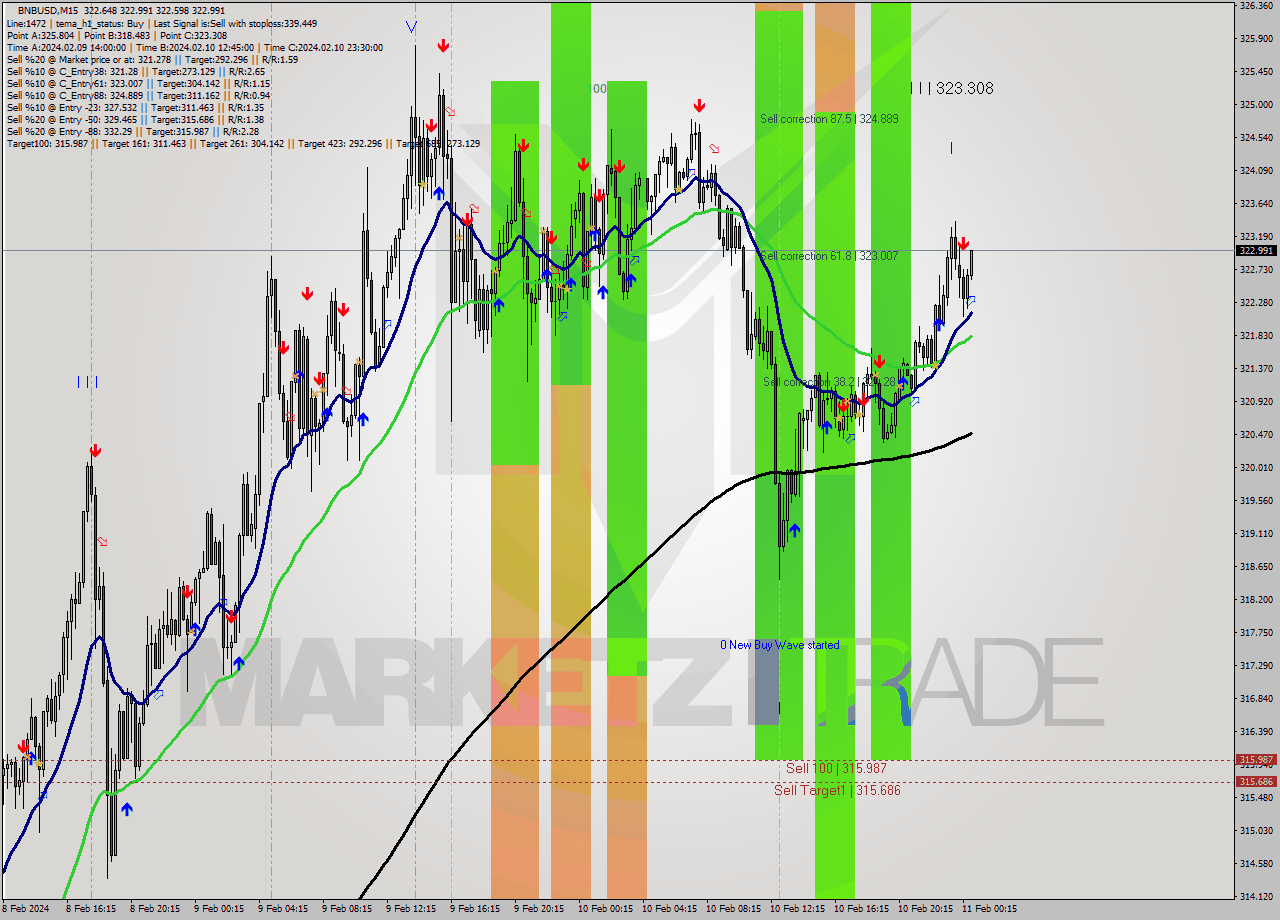Click the '0 New Buy Wave started' label
The height and width of the screenshot is (920, 1280).
pyautogui.click(x=780, y=645)
